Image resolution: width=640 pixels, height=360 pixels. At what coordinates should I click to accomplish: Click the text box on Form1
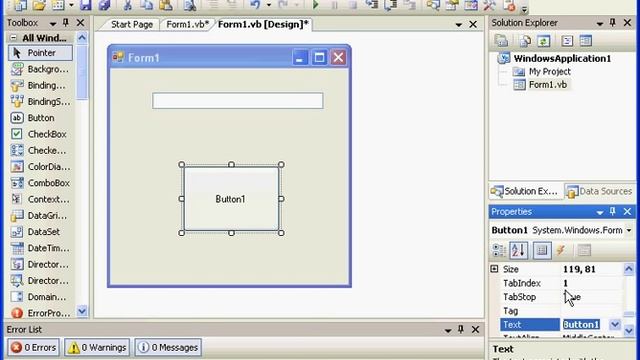[x=238, y=100]
